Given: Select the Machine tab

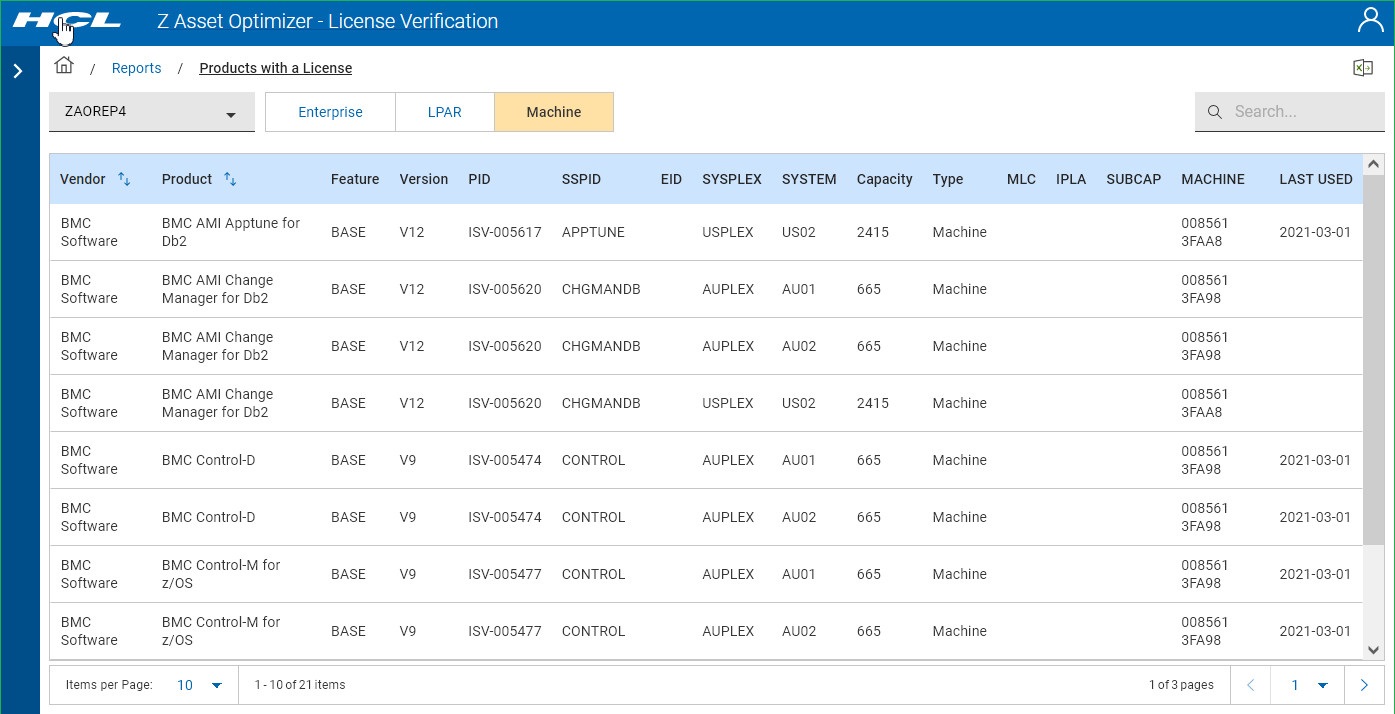Looking at the screenshot, I should click(554, 112).
